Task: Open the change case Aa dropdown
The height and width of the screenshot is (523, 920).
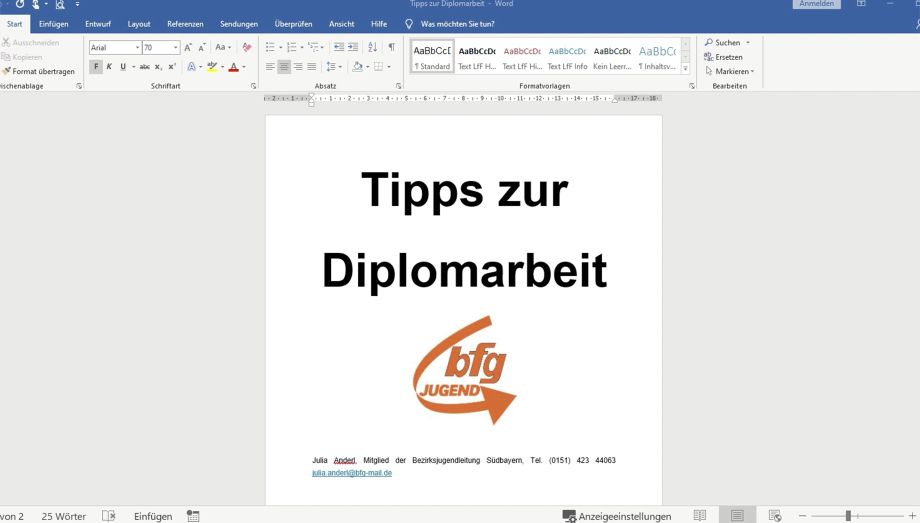Action: click(x=223, y=47)
